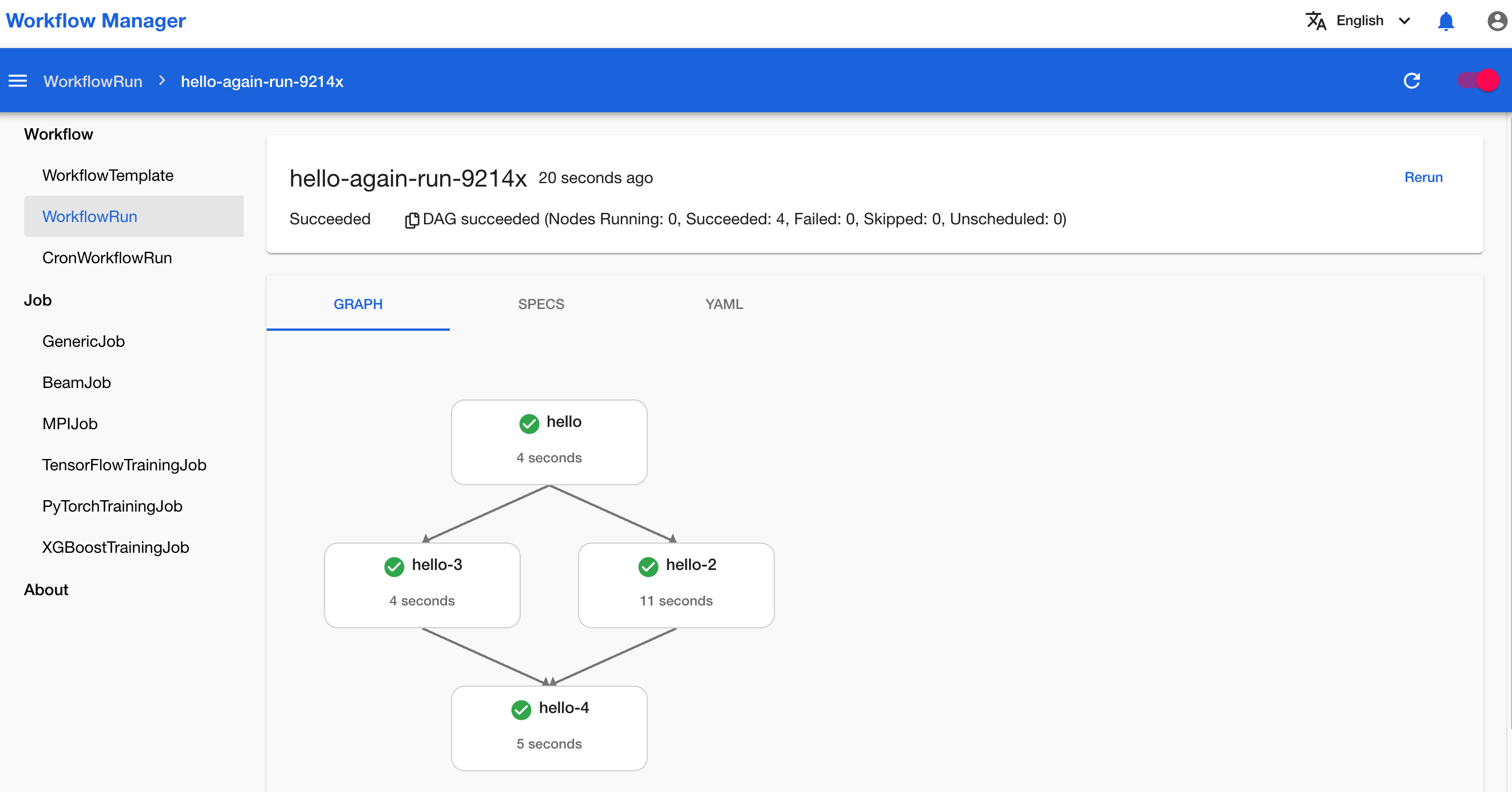
Task: Select WorkflowTemplate from the sidebar
Action: point(108,176)
